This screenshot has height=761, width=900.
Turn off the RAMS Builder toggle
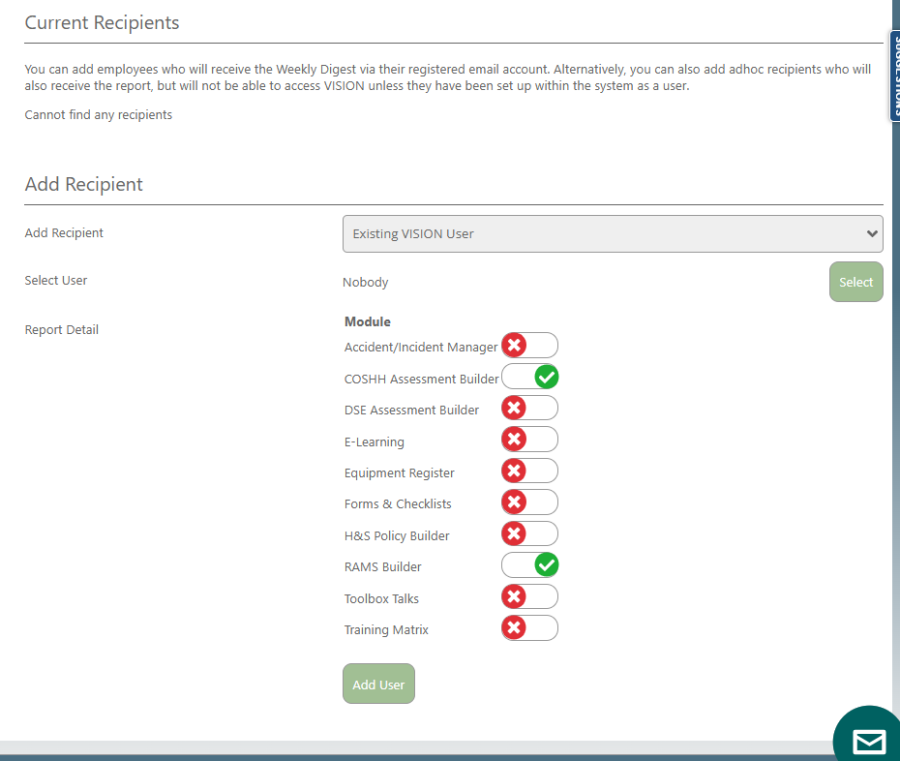coord(529,565)
